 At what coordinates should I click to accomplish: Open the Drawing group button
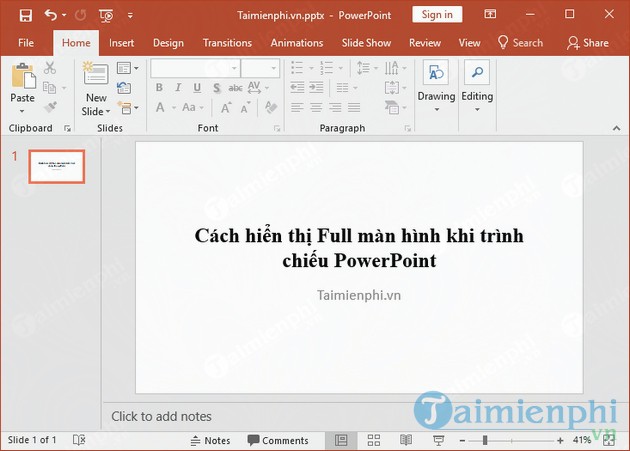[436, 86]
